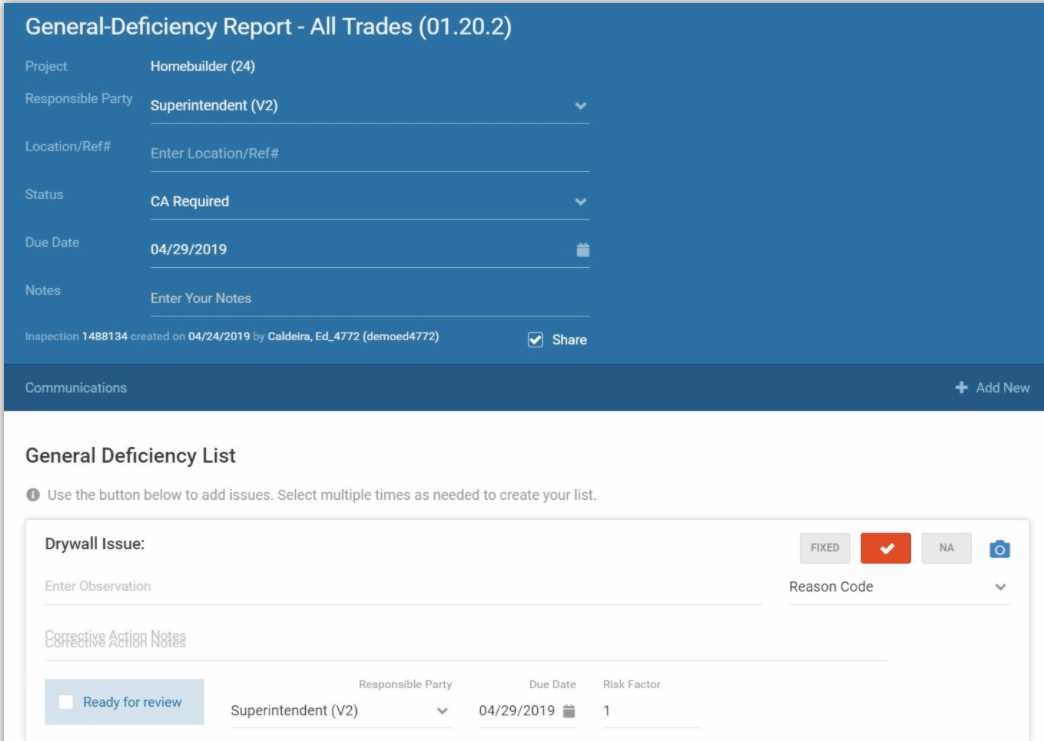1044x741 pixels.
Task: Mark Drywall Issue as NA
Action: coord(946,548)
